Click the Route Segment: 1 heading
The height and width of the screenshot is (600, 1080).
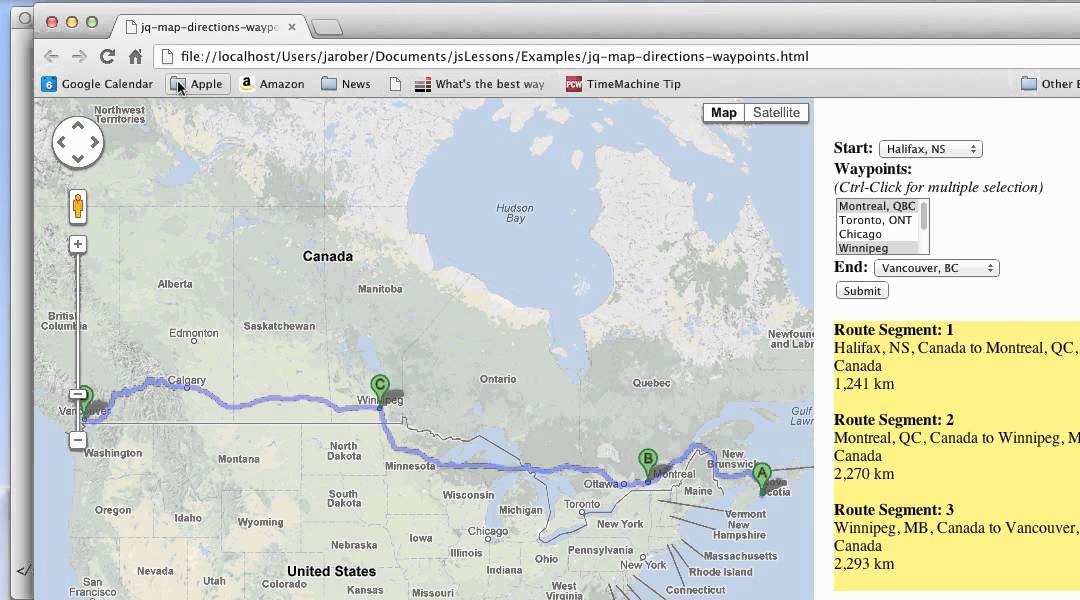(893, 330)
